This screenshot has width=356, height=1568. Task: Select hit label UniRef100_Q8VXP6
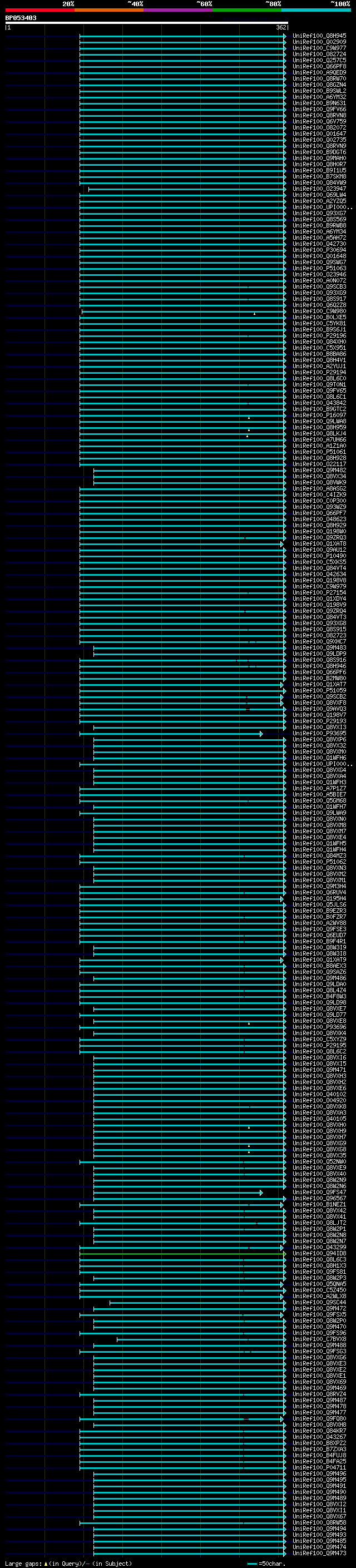[x=319, y=740]
